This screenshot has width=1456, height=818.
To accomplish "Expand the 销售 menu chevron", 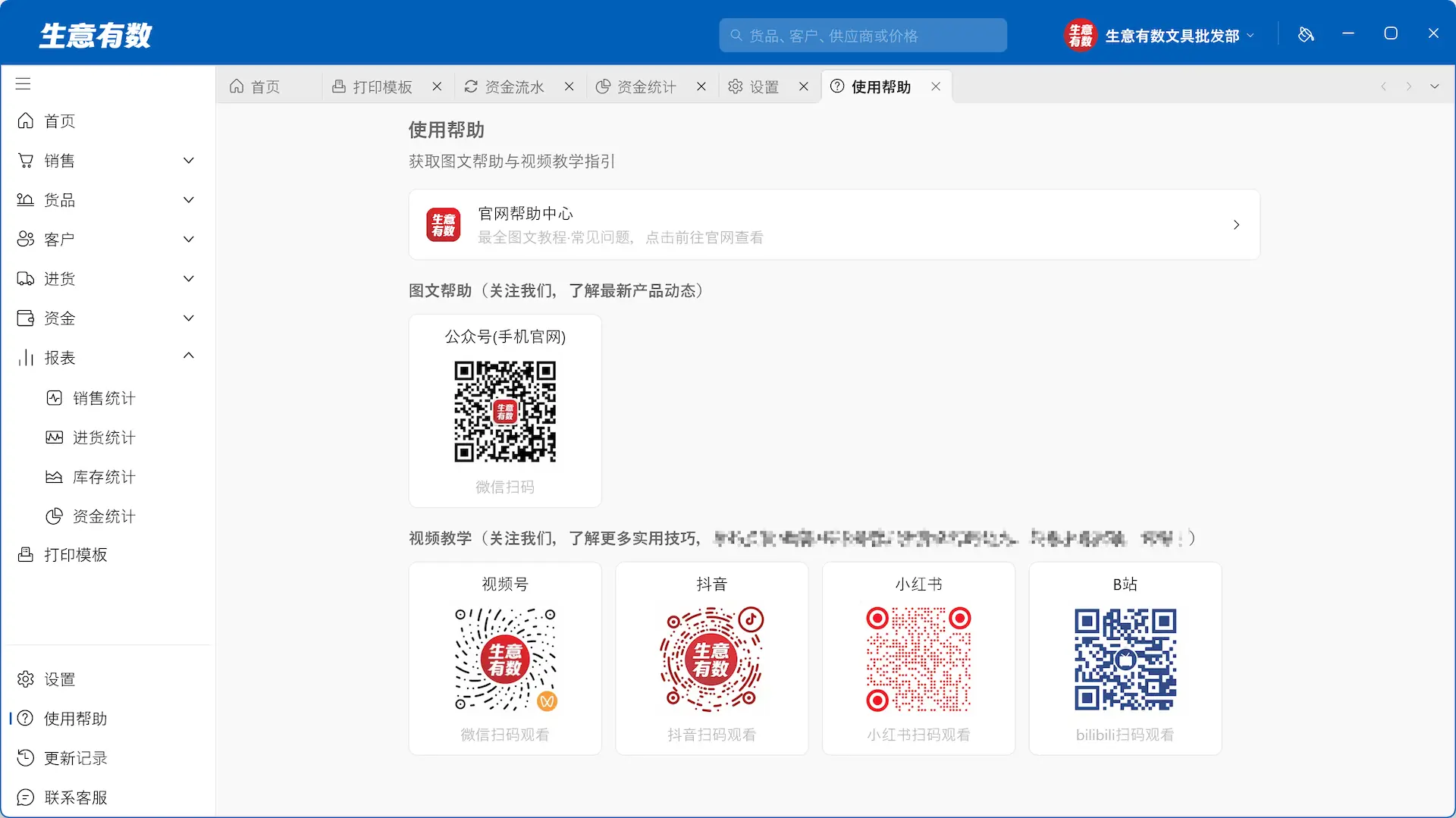I will (x=189, y=161).
